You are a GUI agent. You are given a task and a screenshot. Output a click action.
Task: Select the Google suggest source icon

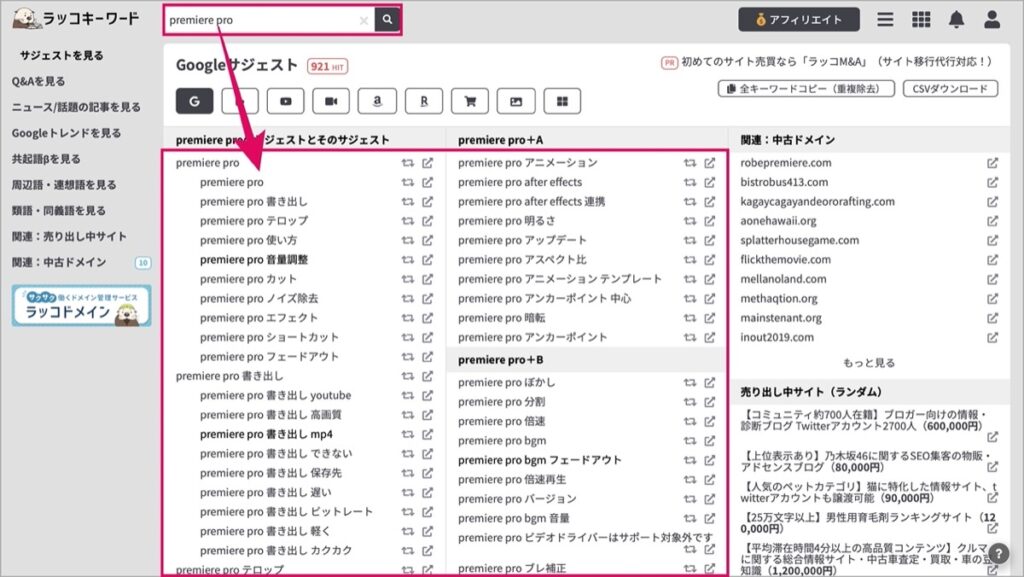click(x=195, y=101)
